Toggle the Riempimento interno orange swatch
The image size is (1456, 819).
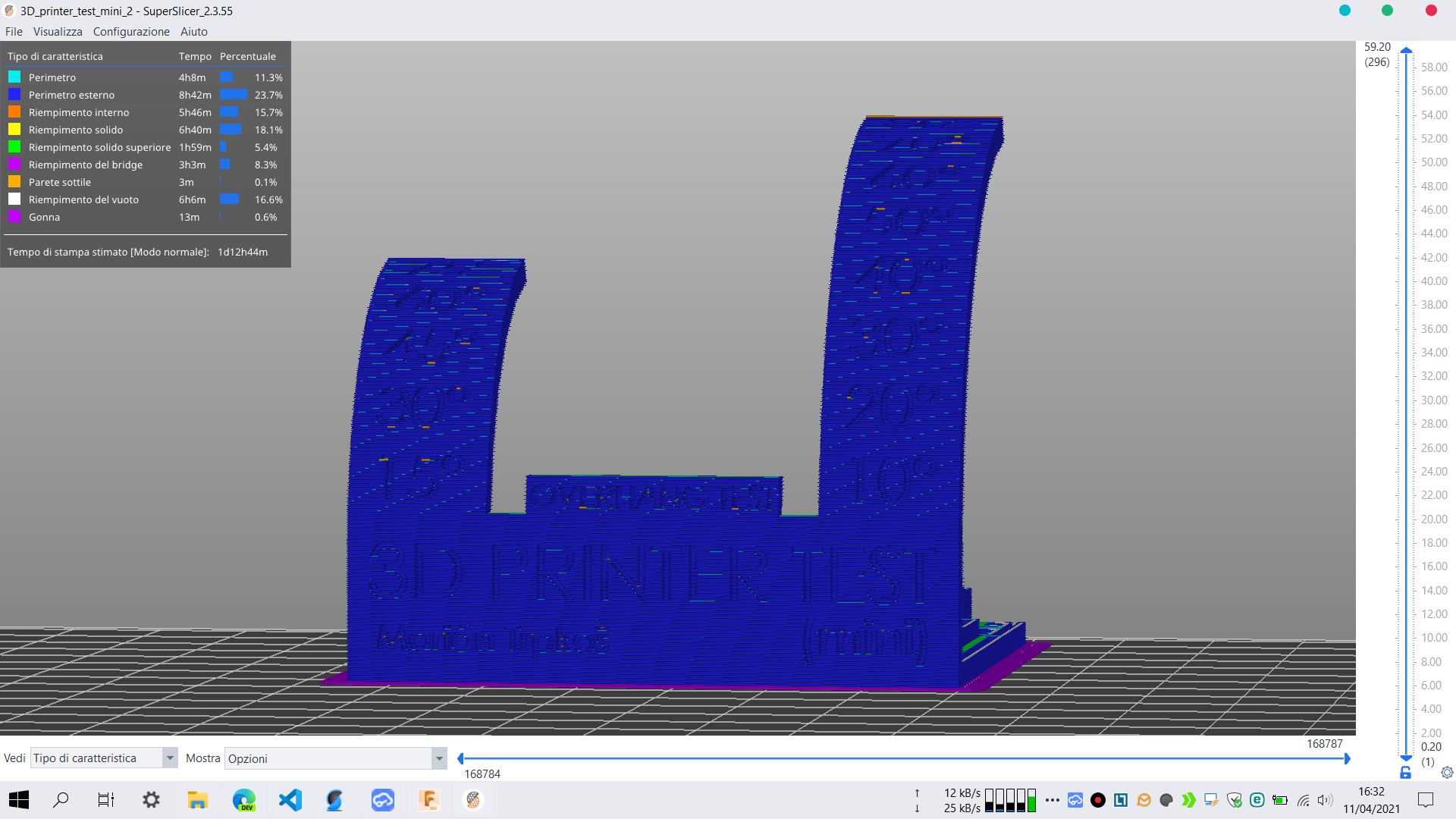click(14, 111)
